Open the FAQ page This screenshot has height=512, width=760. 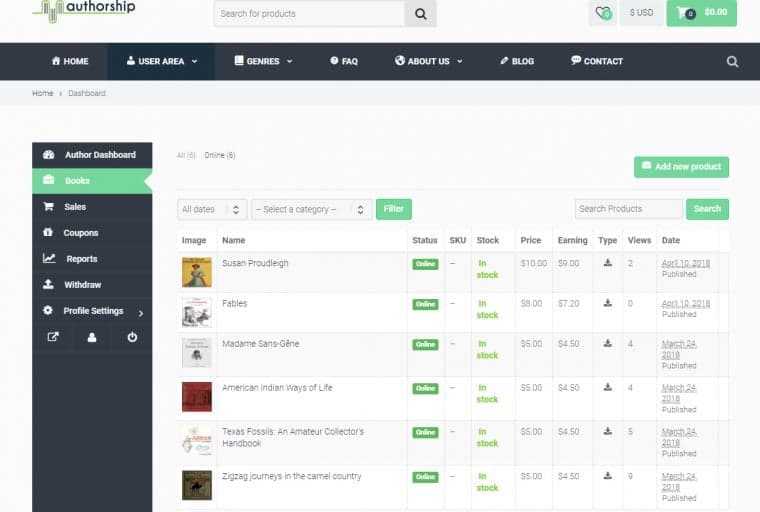pyautogui.click(x=344, y=62)
